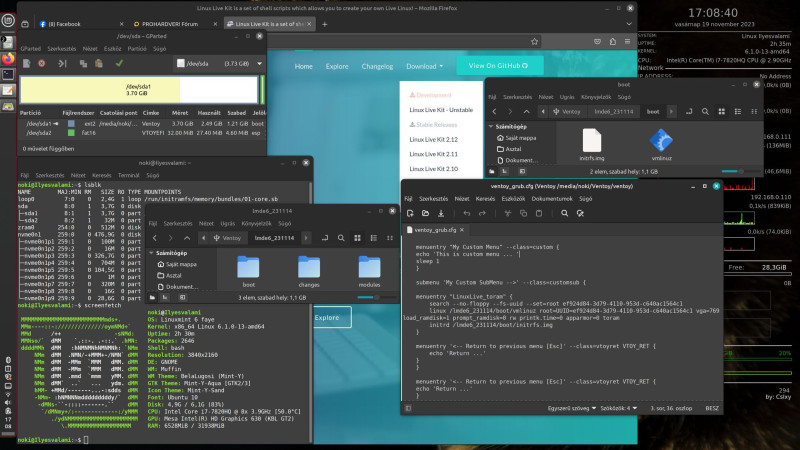Viewport: 800px width, 450px height.
Task: Click search icon in lmde6_231114 file manager
Action: pyautogui.click(x=341, y=238)
